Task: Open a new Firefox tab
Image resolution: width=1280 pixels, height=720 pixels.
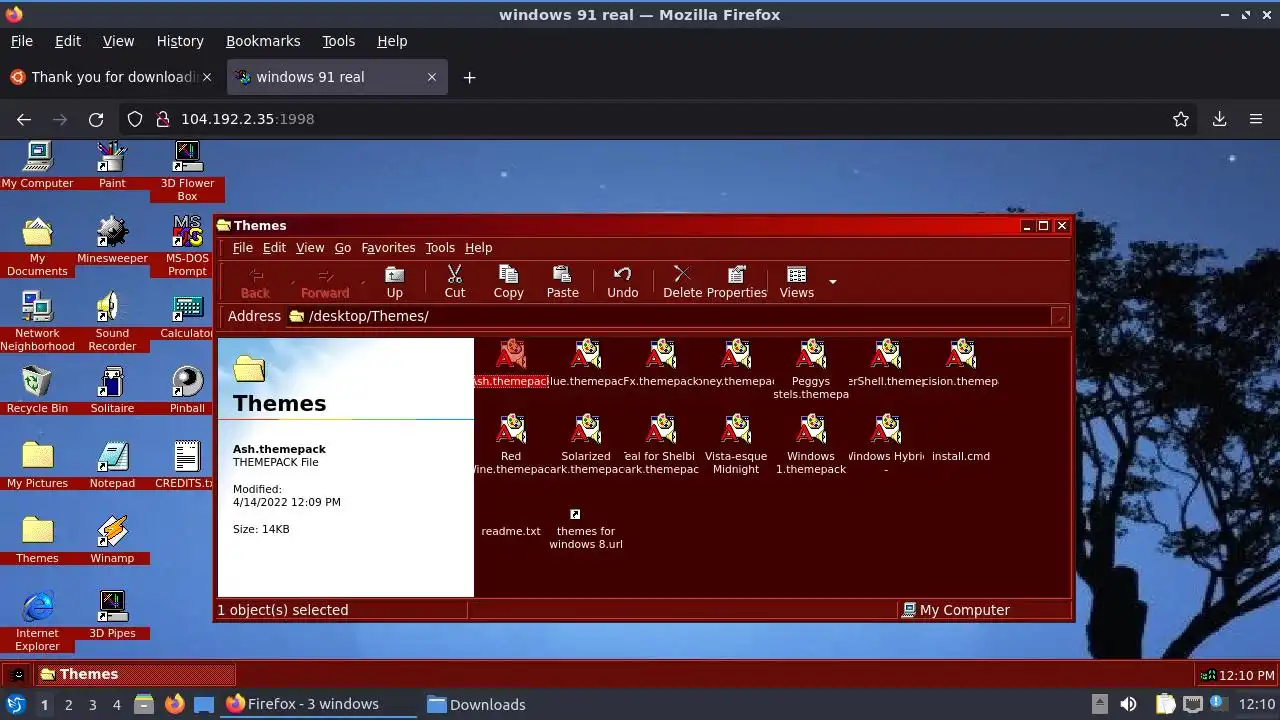Action: [469, 77]
